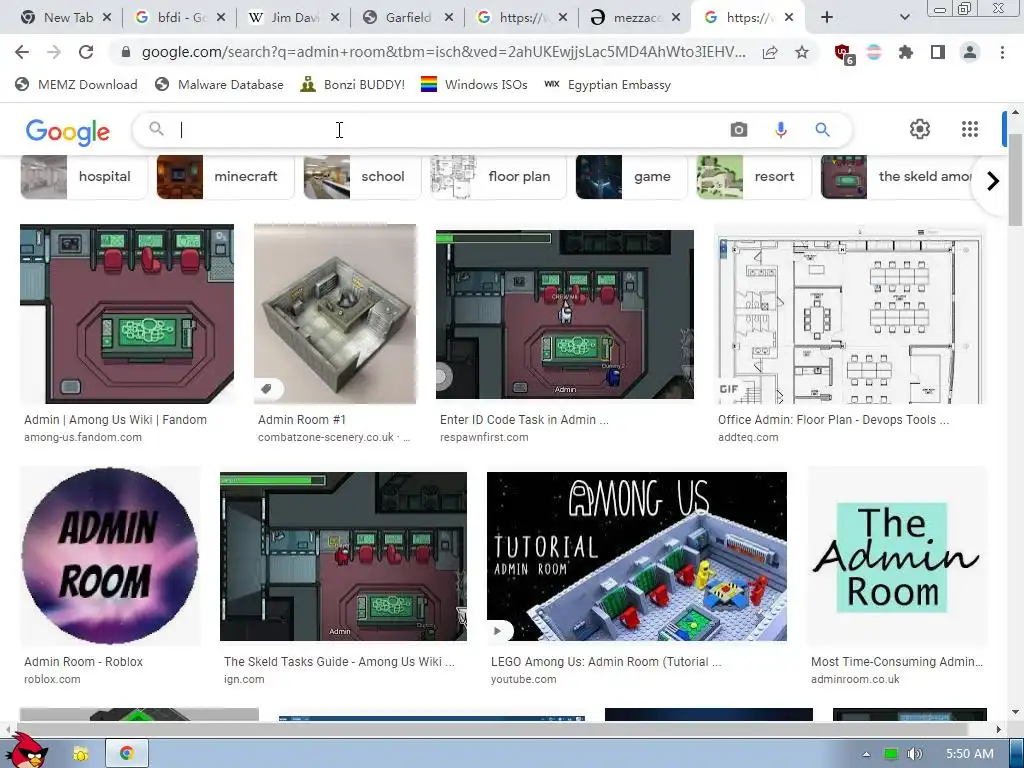Open the Skeld Tasks Guide image

(344, 556)
